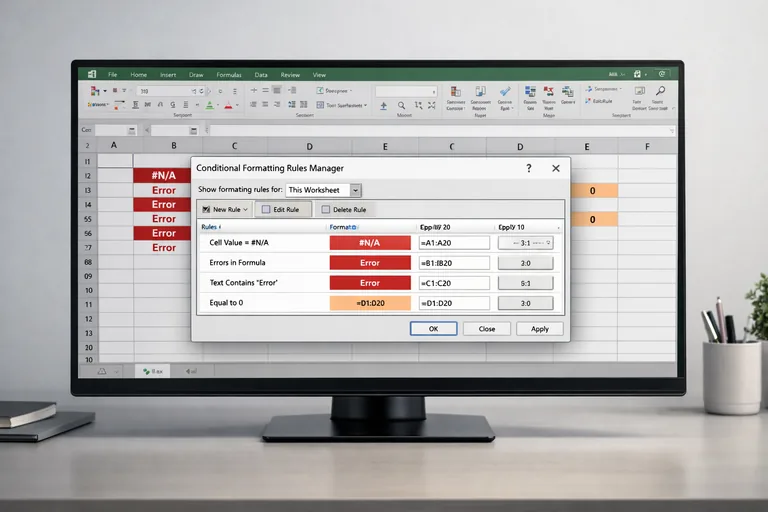
Task: Apply the green fill color icon
Action: pyautogui.click(x=210, y=105)
